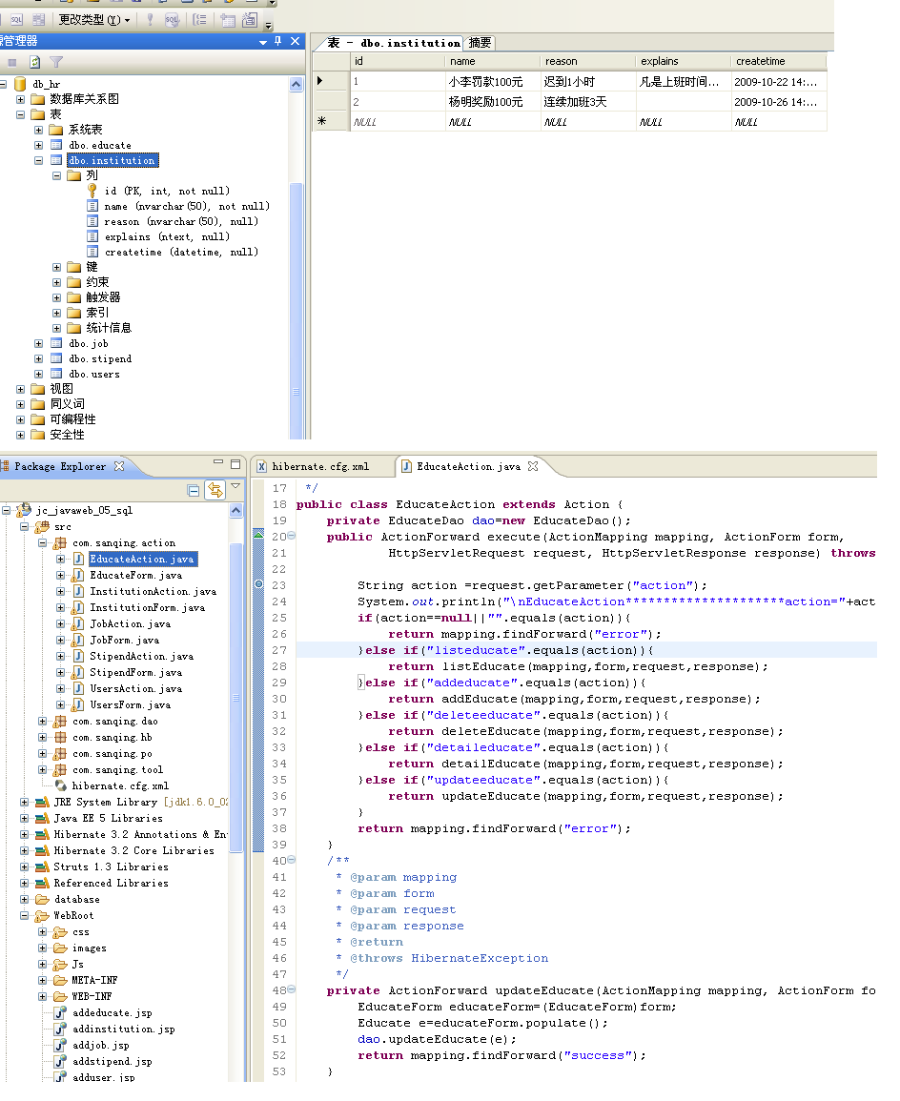The image size is (900, 1101).
Task: Collapse the db_hr database node
Action: [4, 84]
